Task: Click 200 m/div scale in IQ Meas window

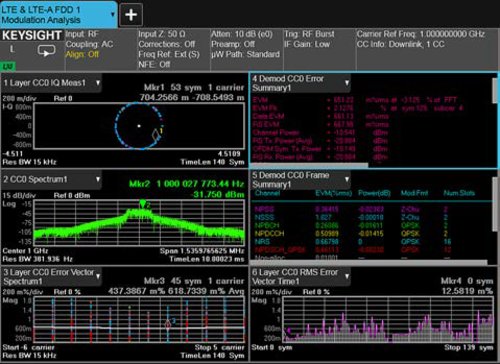Action: 19,98
